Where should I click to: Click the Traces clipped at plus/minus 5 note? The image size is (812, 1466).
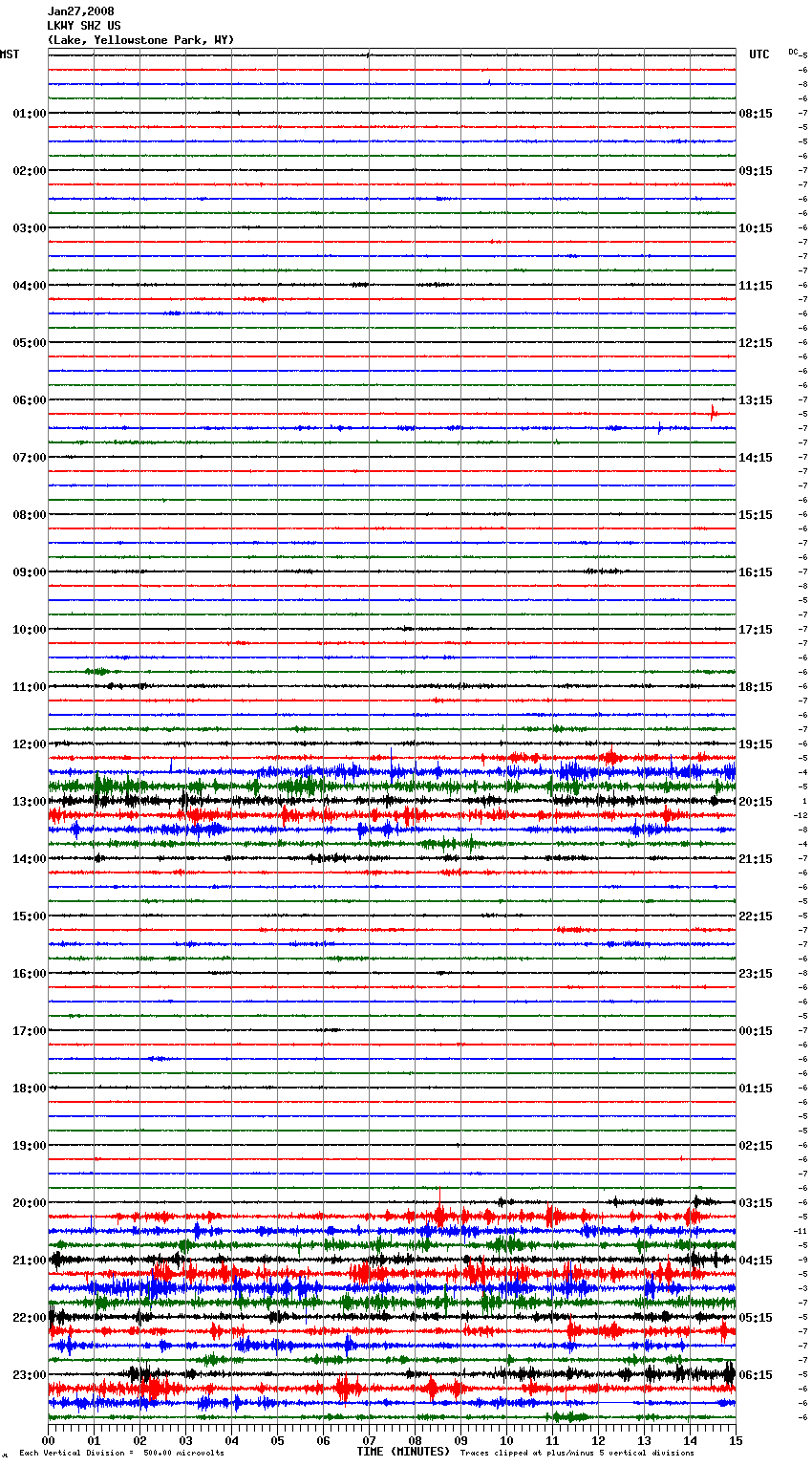pos(577,1454)
